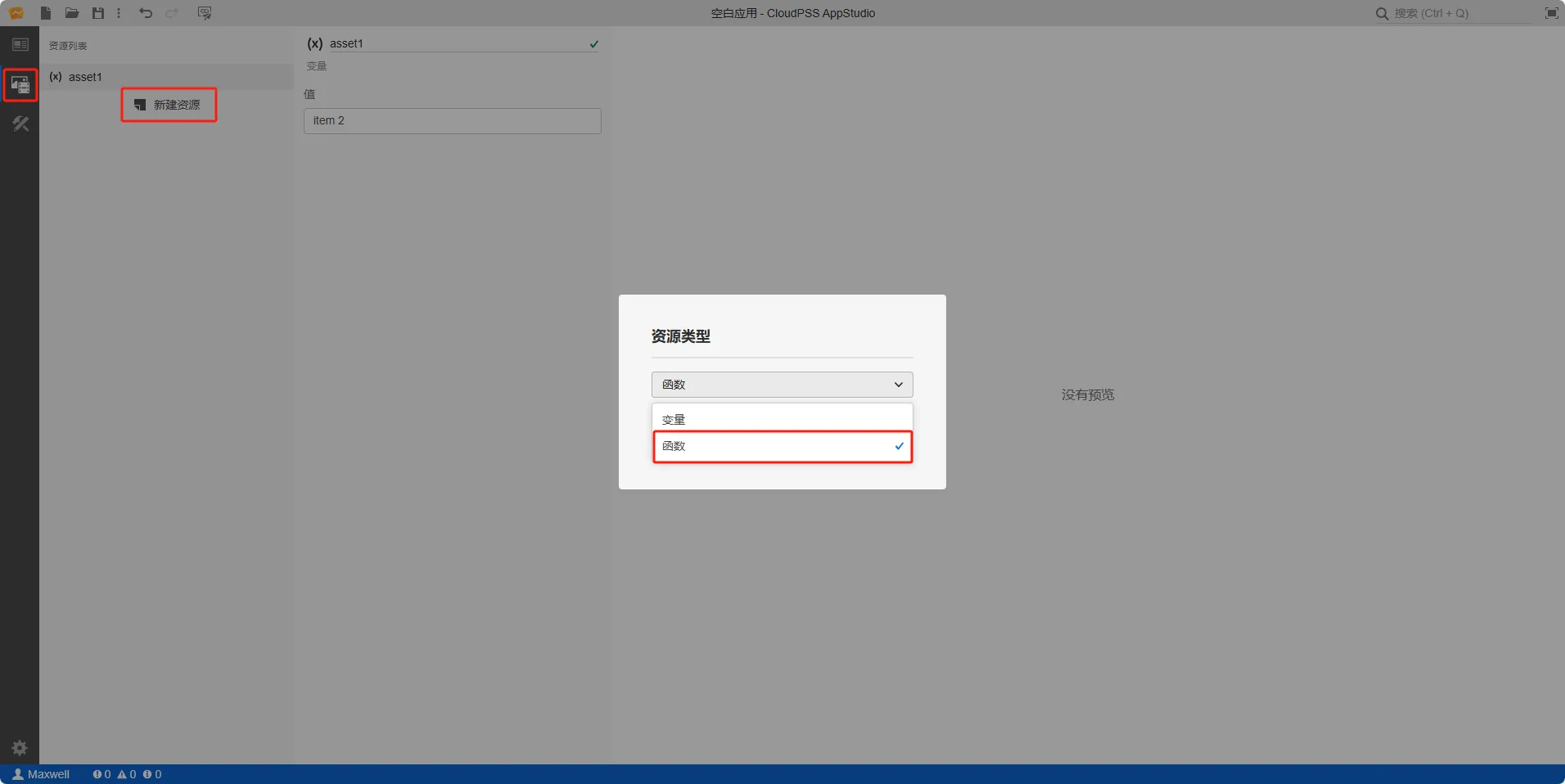Select asset1 in the resource list
The image size is (1565, 784).
(167, 77)
